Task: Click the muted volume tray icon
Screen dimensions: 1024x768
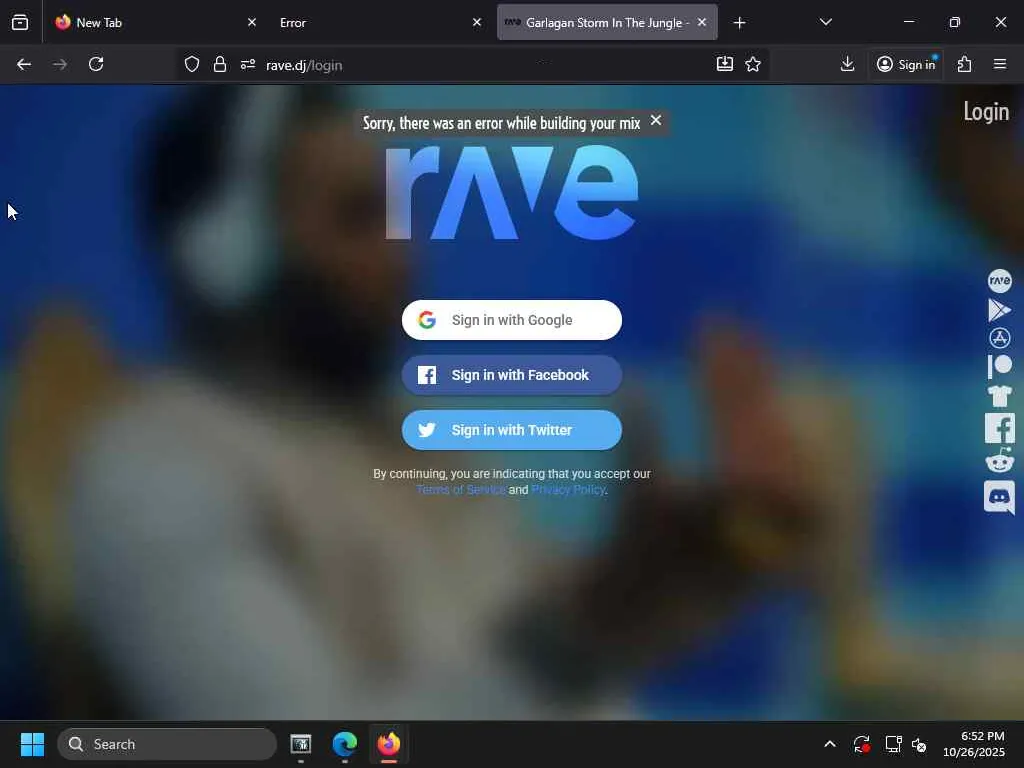Action: [919, 744]
